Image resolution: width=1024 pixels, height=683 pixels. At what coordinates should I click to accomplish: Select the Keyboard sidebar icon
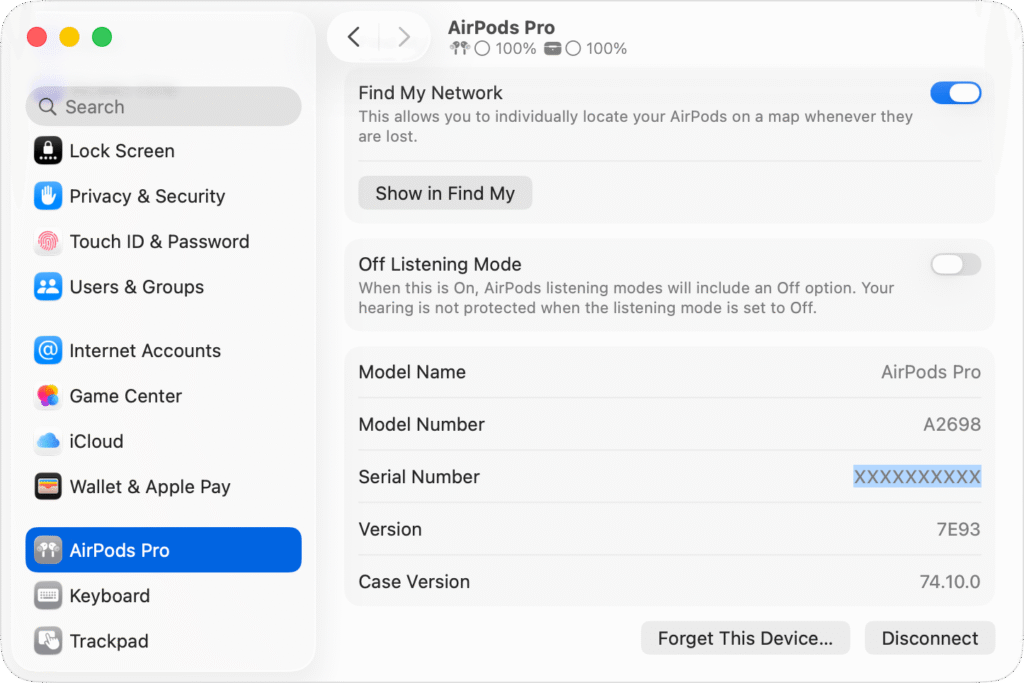click(x=47, y=595)
